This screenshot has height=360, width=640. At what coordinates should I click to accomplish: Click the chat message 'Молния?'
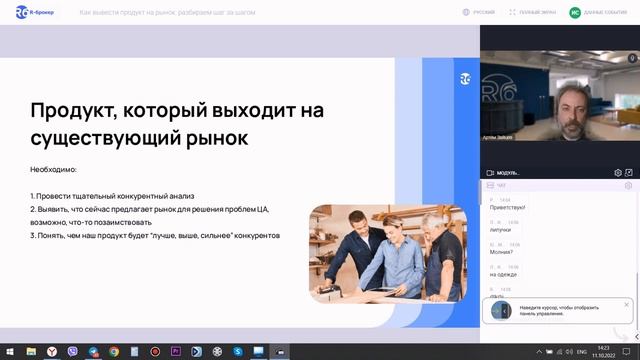(501, 252)
